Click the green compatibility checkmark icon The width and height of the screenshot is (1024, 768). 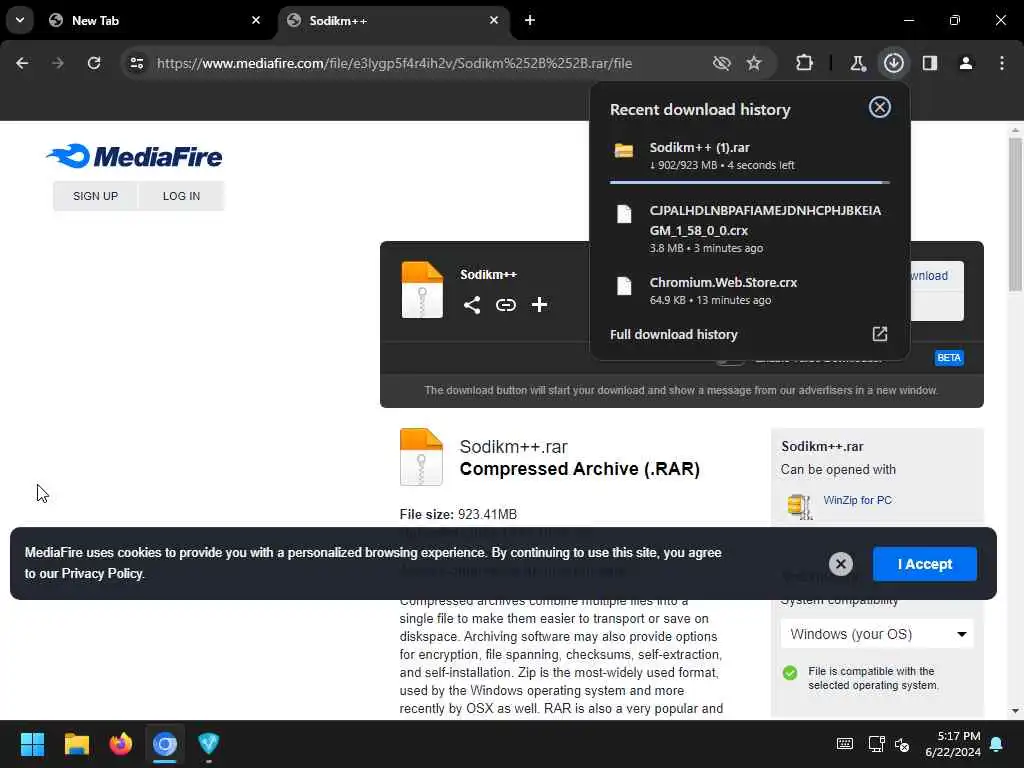tap(790, 673)
